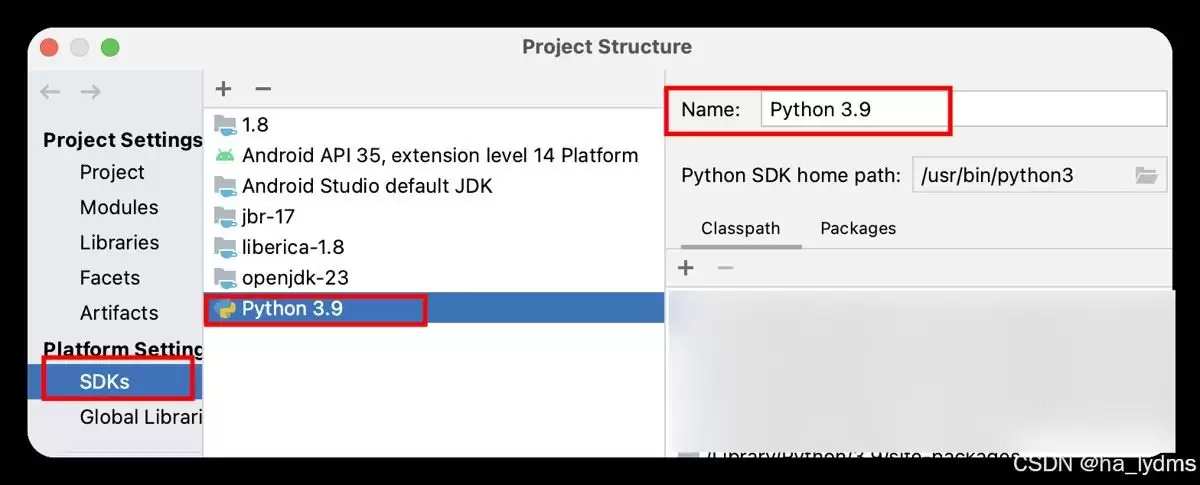1200x485 pixels.
Task: Click the 1.8 JDK folder icon
Action: [x=225, y=125]
